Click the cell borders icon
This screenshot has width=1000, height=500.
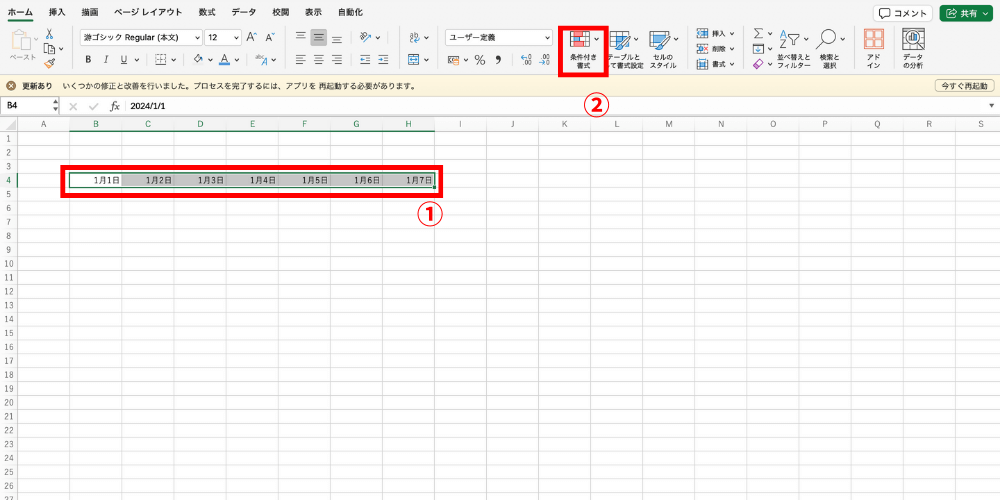click(x=161, y=60)
